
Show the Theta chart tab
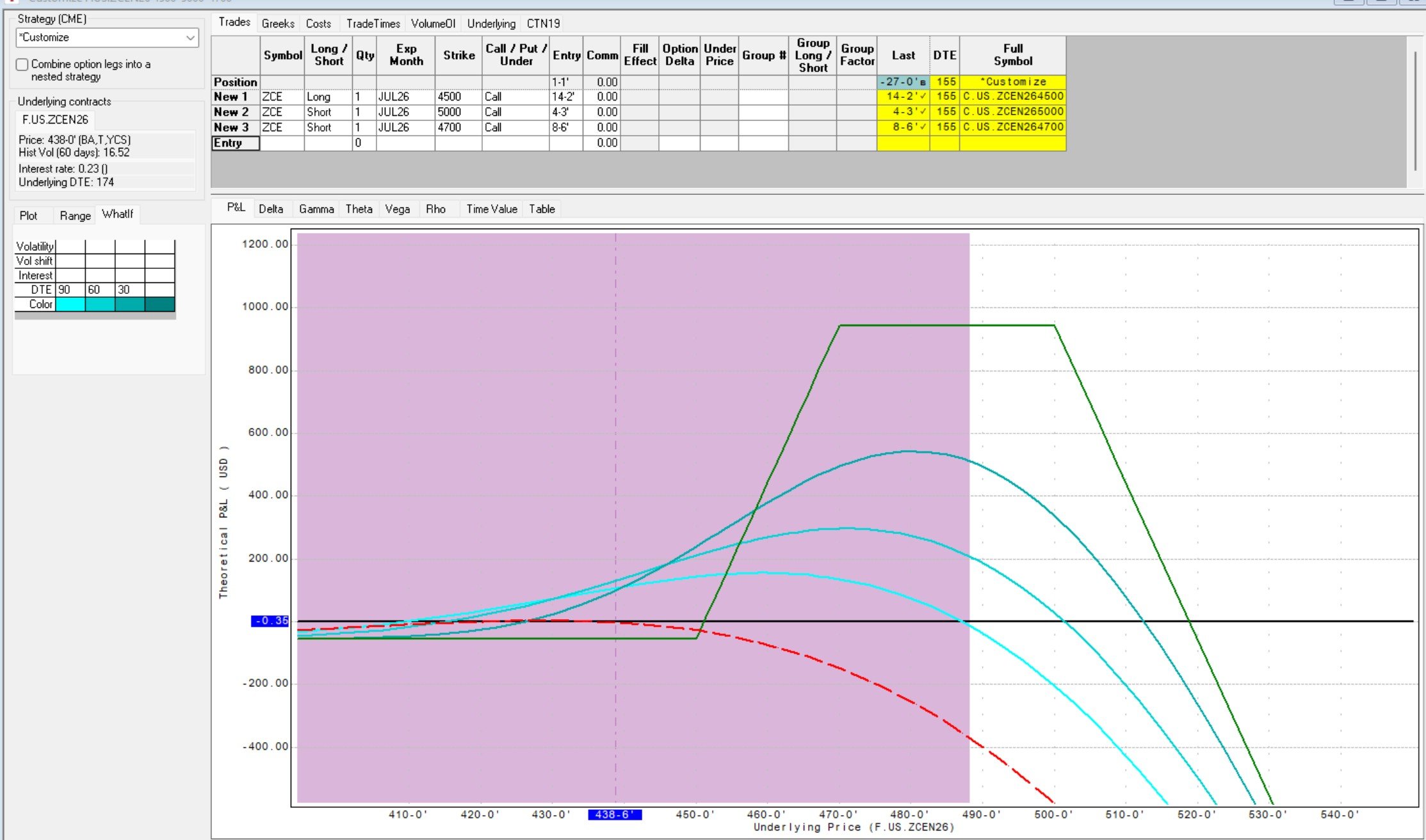click(x=359, y=209)
